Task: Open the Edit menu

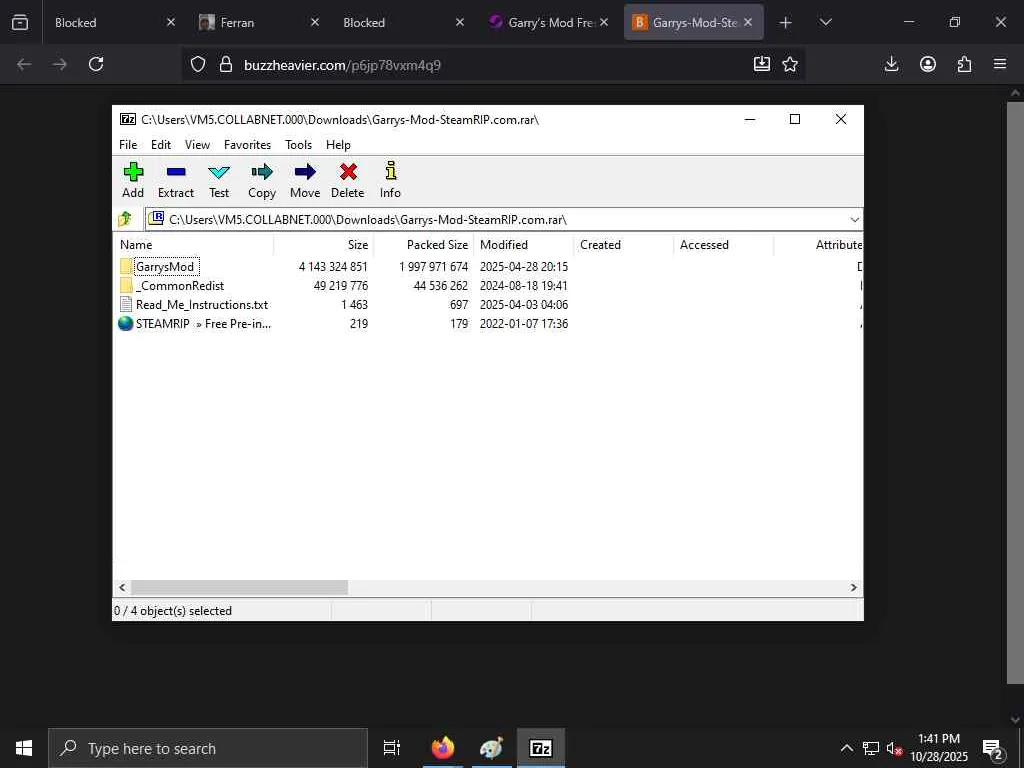Action: pyautogui.click(x=161, y=144)
